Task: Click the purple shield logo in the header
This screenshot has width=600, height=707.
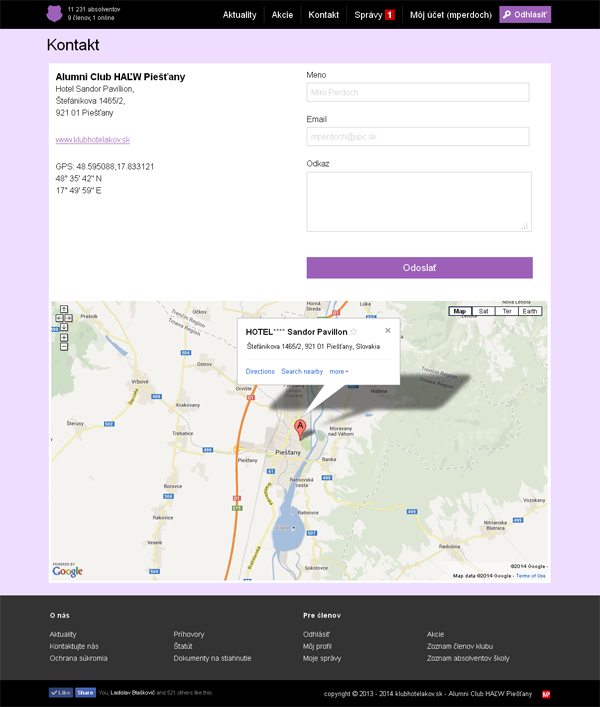Action: point(55,14)
